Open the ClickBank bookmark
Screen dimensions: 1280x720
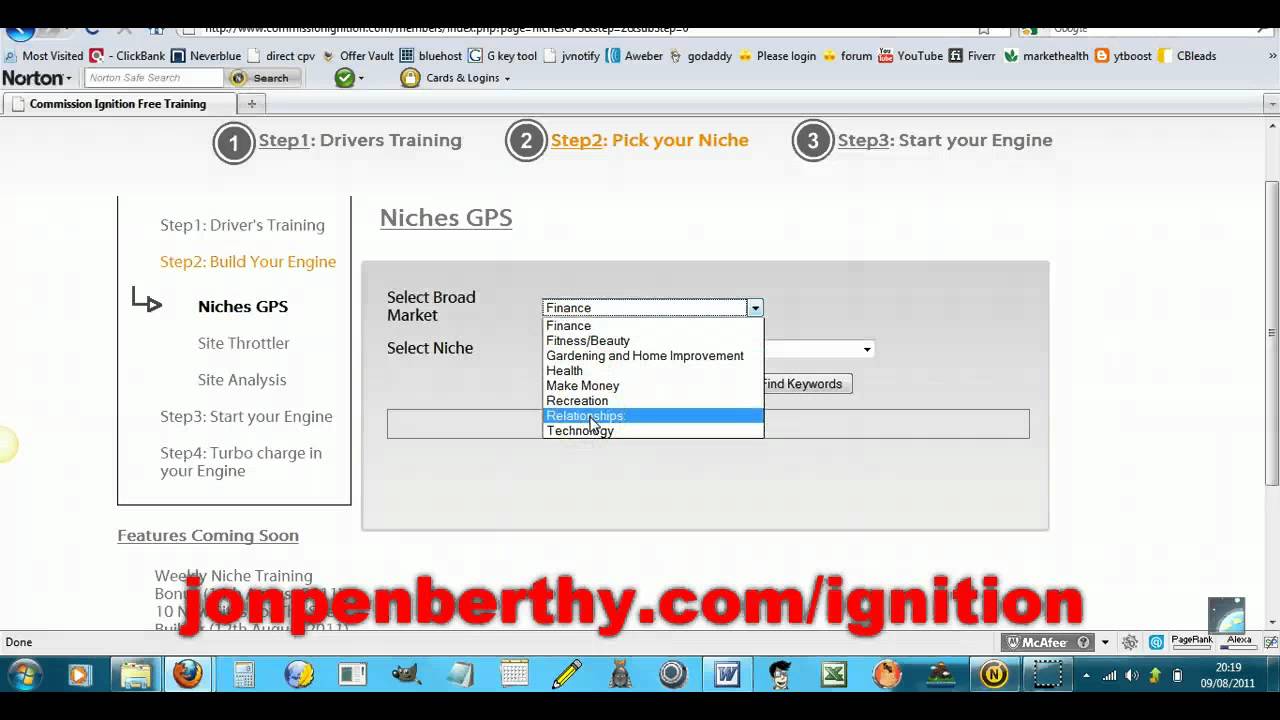[x=127, y=56]
